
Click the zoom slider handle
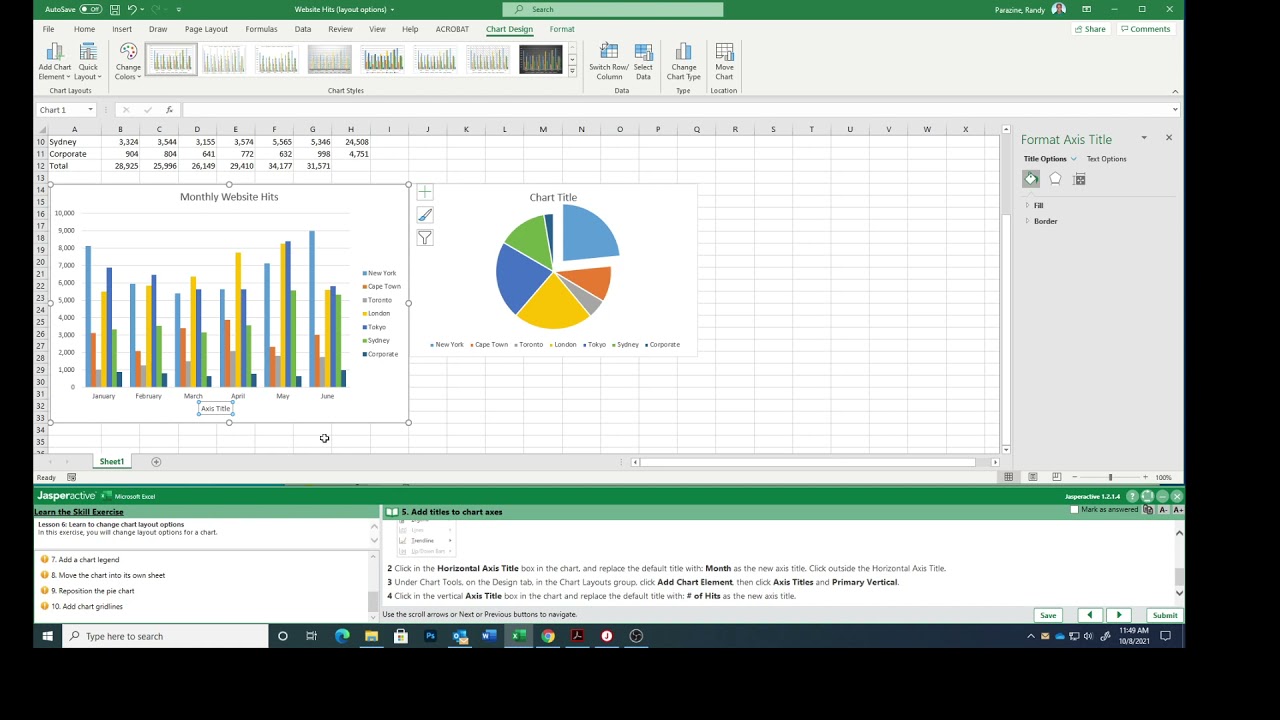[1110, 477]
